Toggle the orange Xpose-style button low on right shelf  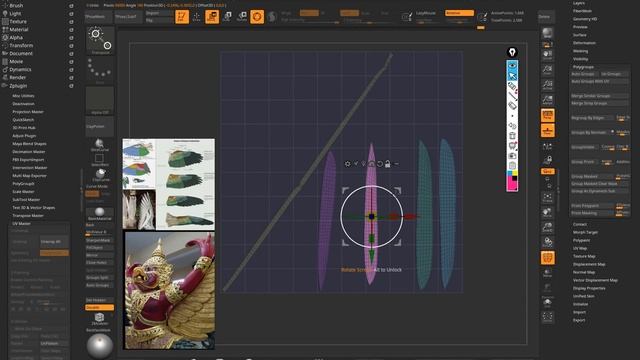pos(548,258)
